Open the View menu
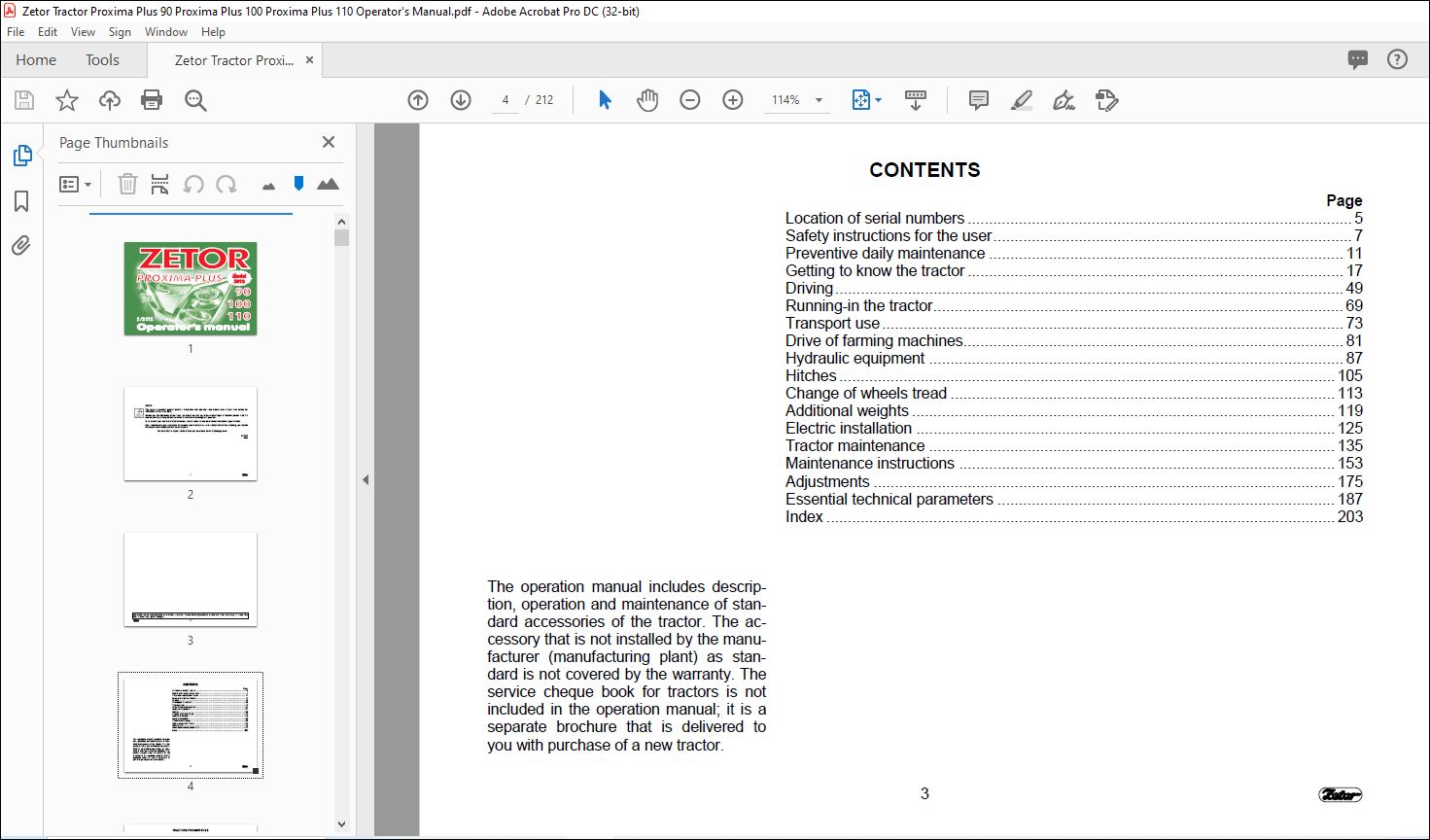 pyautogui.click(x=84, y=32)
